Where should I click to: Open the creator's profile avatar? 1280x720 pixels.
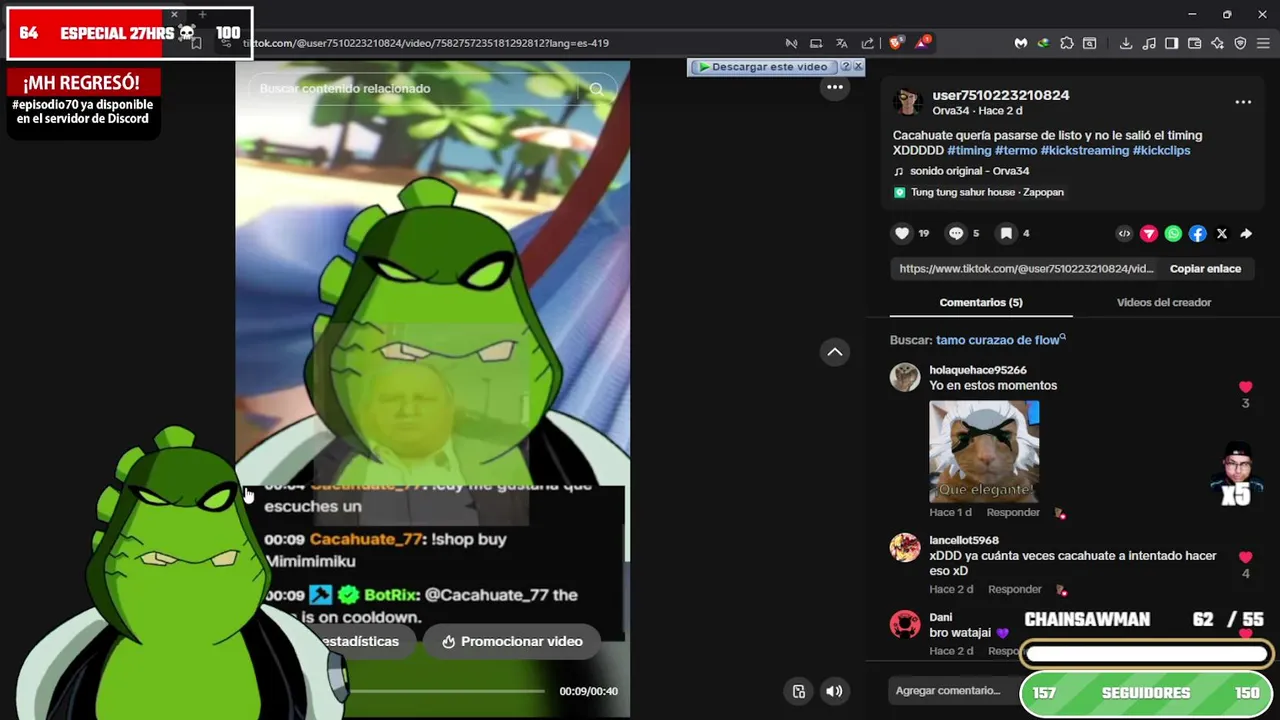907,102
